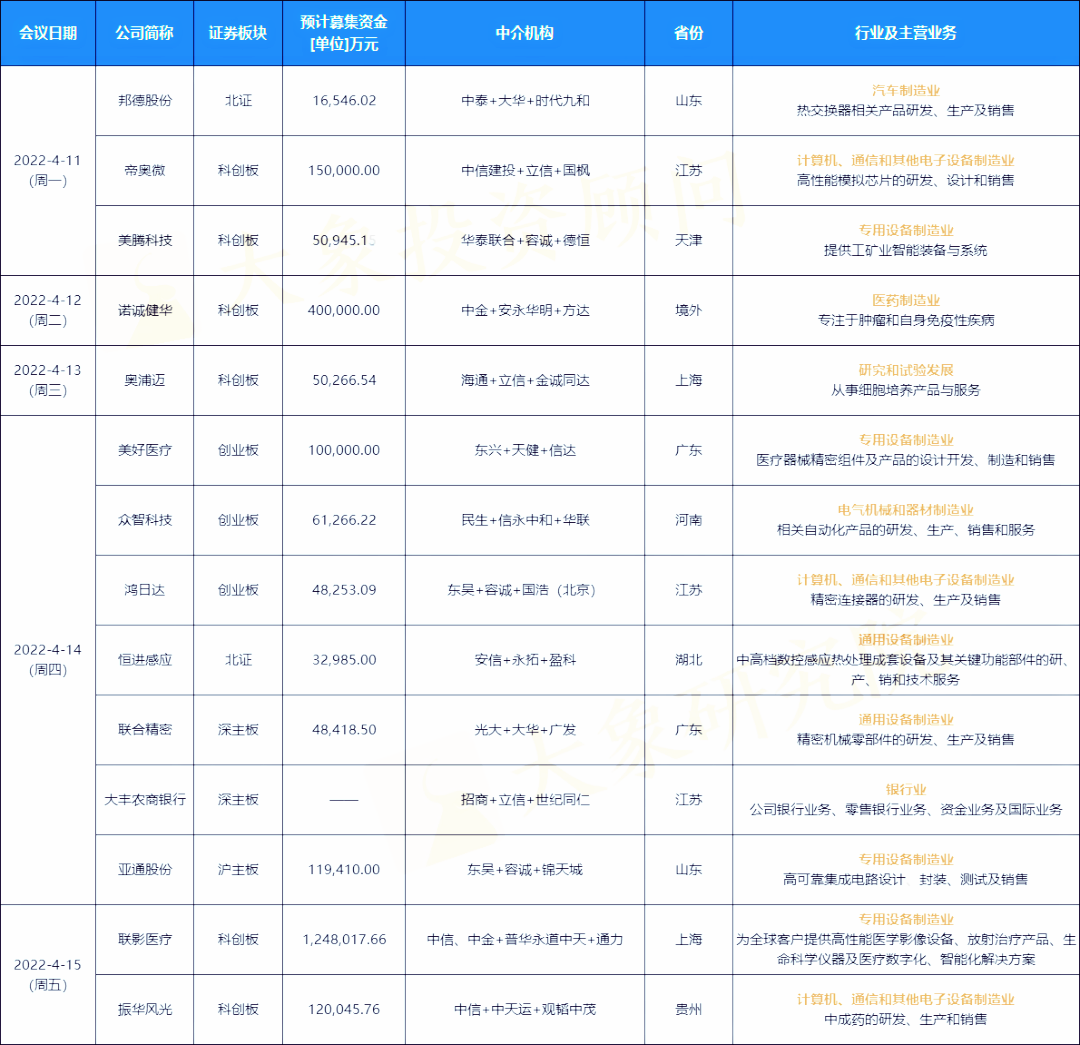Click the 会议日期 column header

click(48, 33)
